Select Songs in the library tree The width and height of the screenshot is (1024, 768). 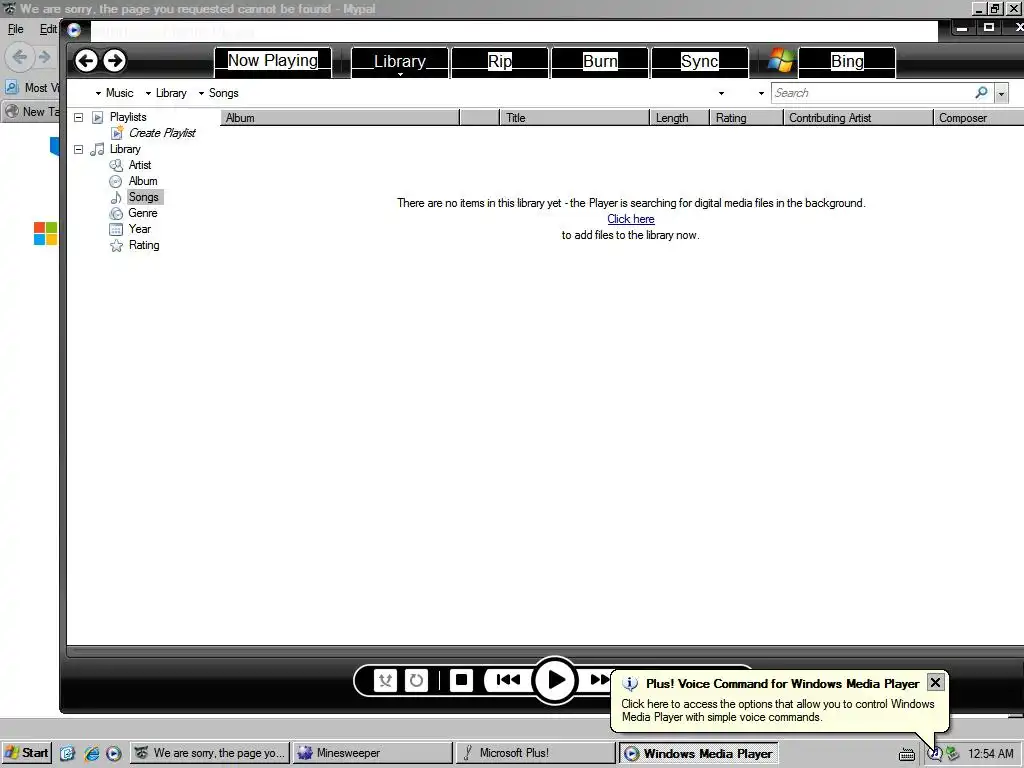pyautogui.click(x=144, y=197)
